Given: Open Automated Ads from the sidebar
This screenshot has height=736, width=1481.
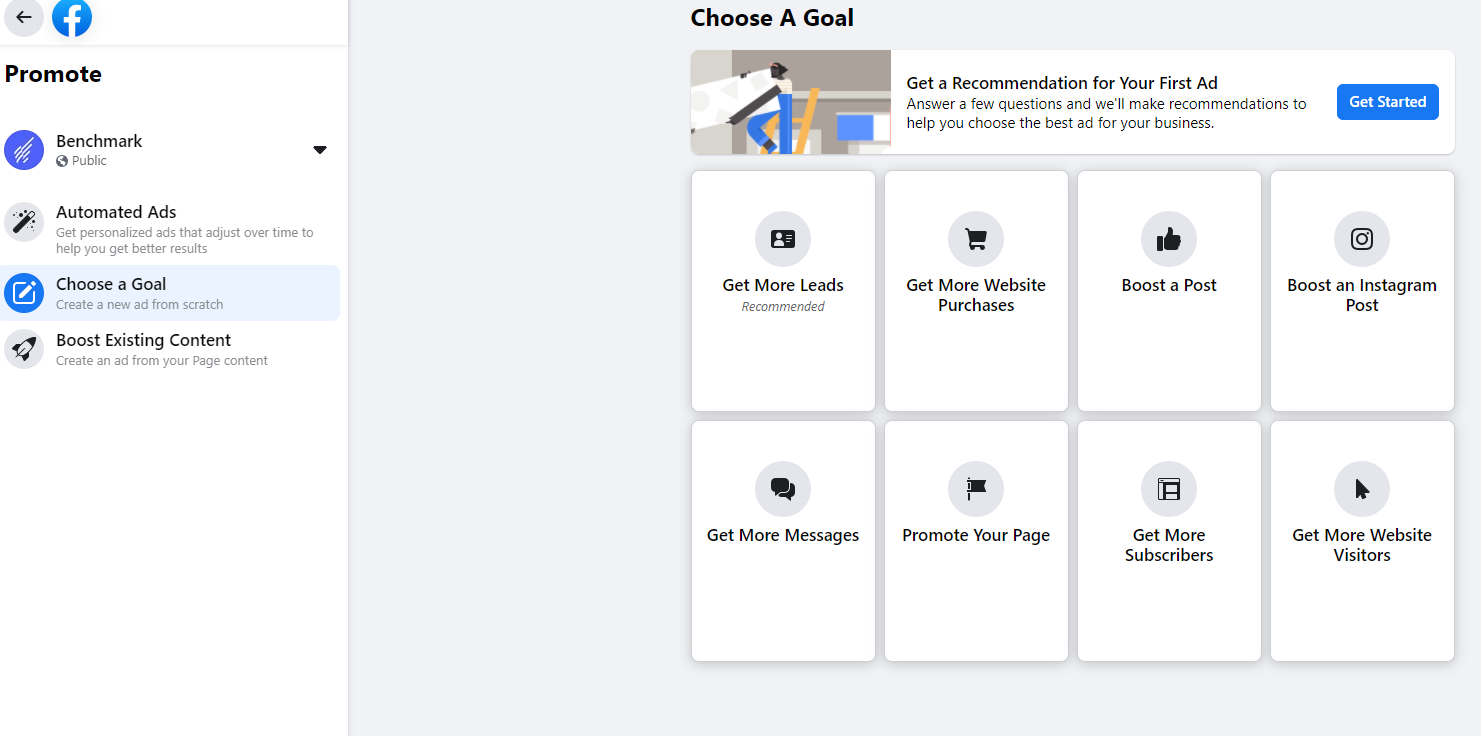Looking at the screenshot, I should click(x=116, y=212).
